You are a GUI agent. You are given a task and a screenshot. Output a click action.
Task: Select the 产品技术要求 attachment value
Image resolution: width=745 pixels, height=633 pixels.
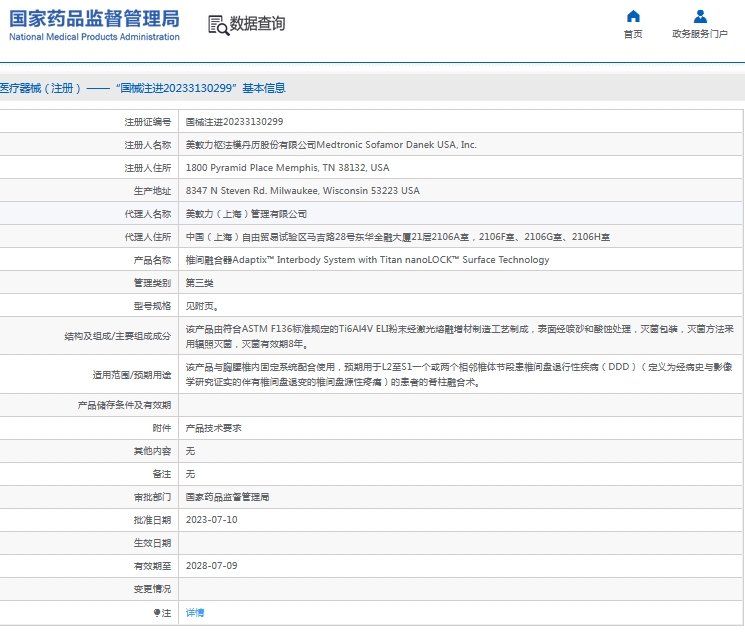213,428
